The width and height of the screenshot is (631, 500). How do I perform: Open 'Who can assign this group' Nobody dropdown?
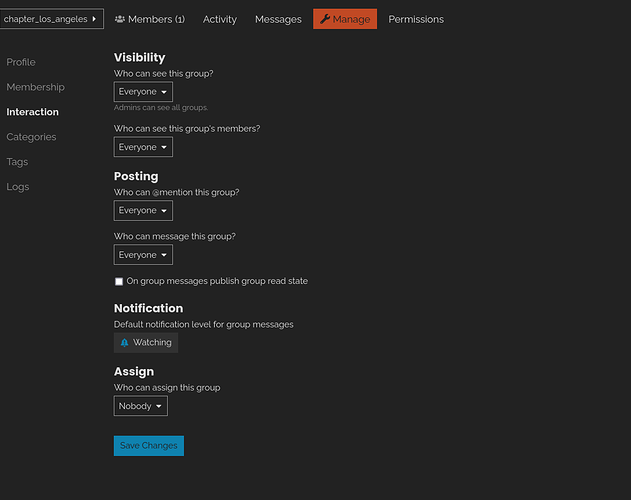141,406
